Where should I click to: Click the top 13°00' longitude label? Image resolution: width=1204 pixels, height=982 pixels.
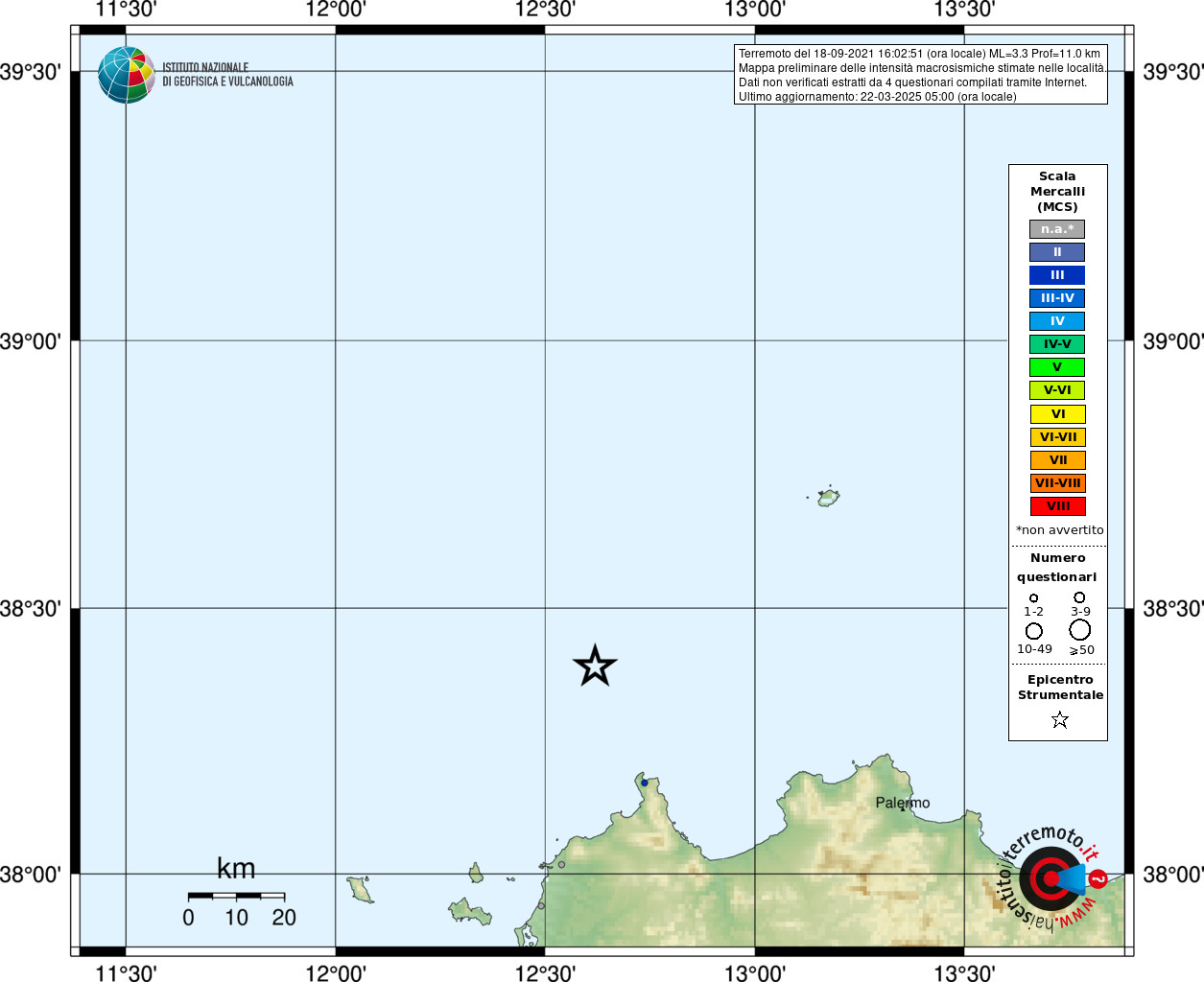click(755, 10)
